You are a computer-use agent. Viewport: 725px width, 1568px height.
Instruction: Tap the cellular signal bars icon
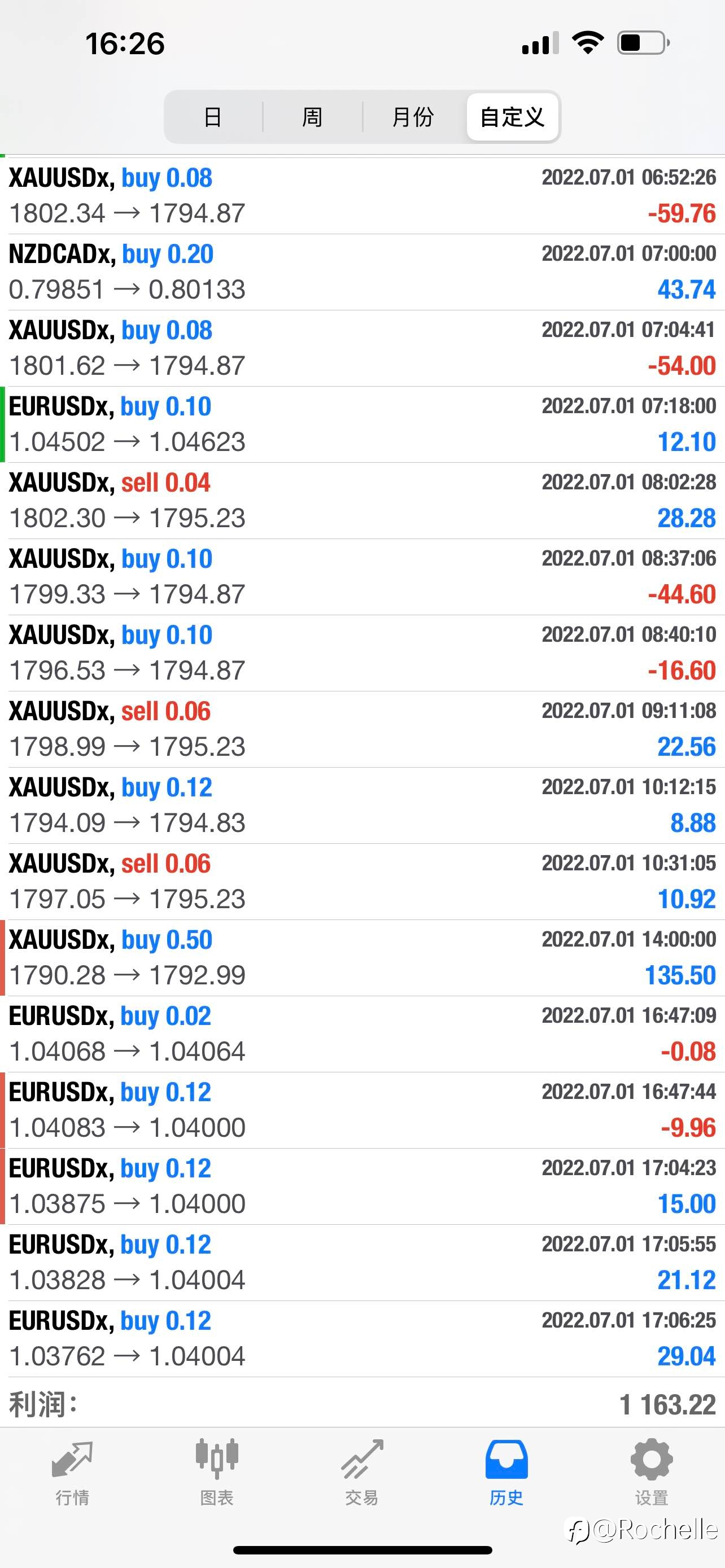(540, 43)
